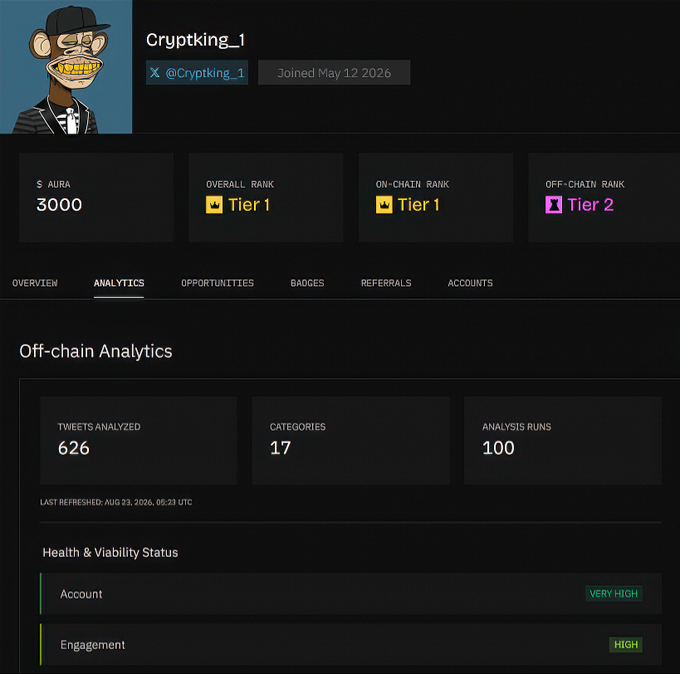Go to the Referrals tab
Image resolution: width=680 pixels, height=674 pixels.
coord(386,283)
